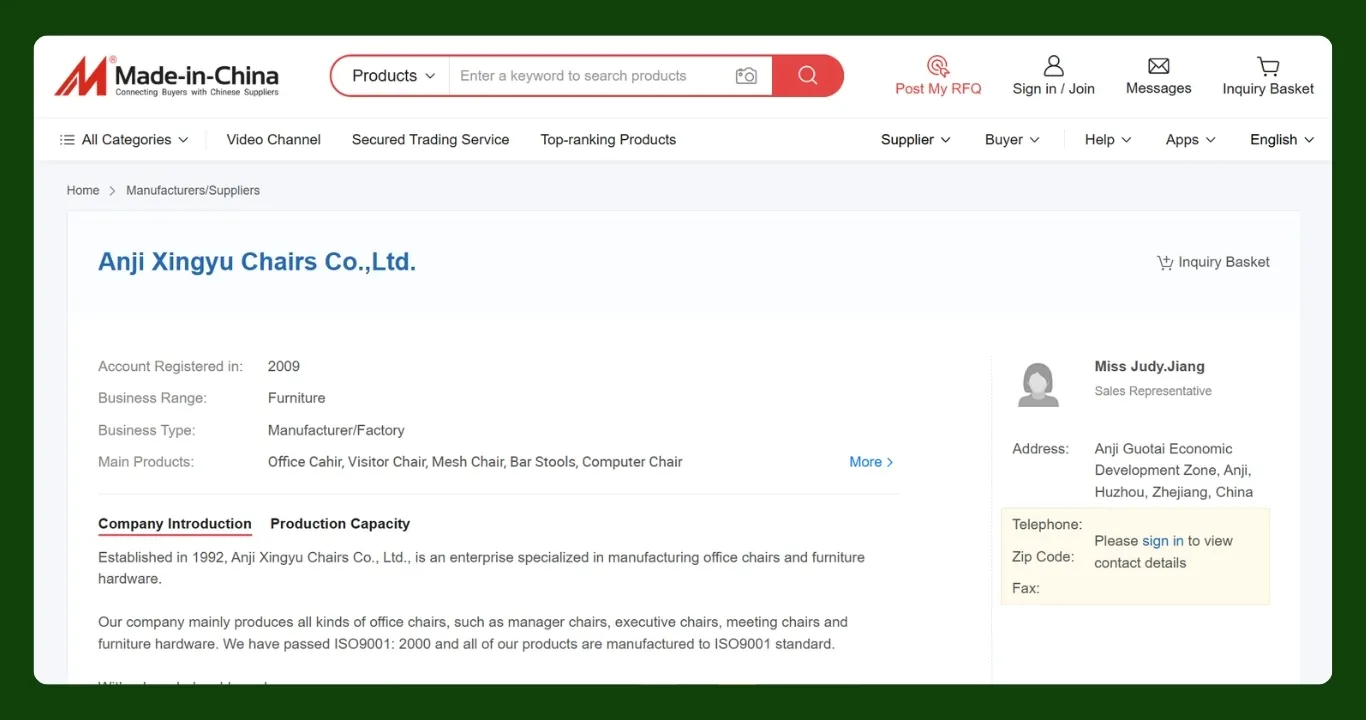1366x720 pixels.
Task: Click the Zip Code: label
Action: tap(1043, 557)
